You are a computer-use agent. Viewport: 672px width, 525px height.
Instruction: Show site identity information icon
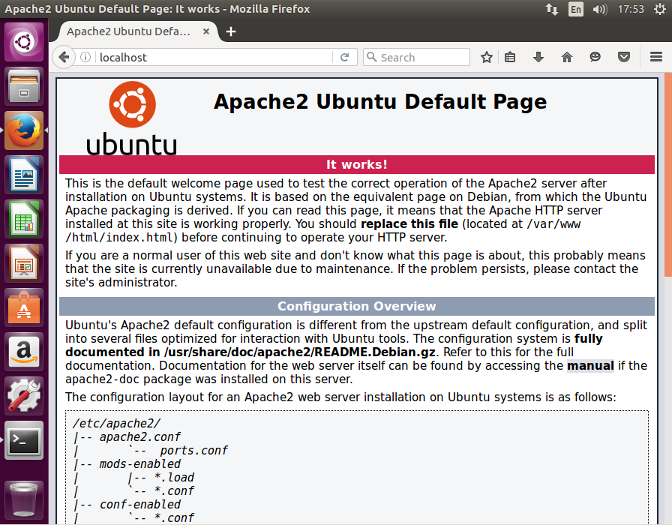tap(86, 57)
